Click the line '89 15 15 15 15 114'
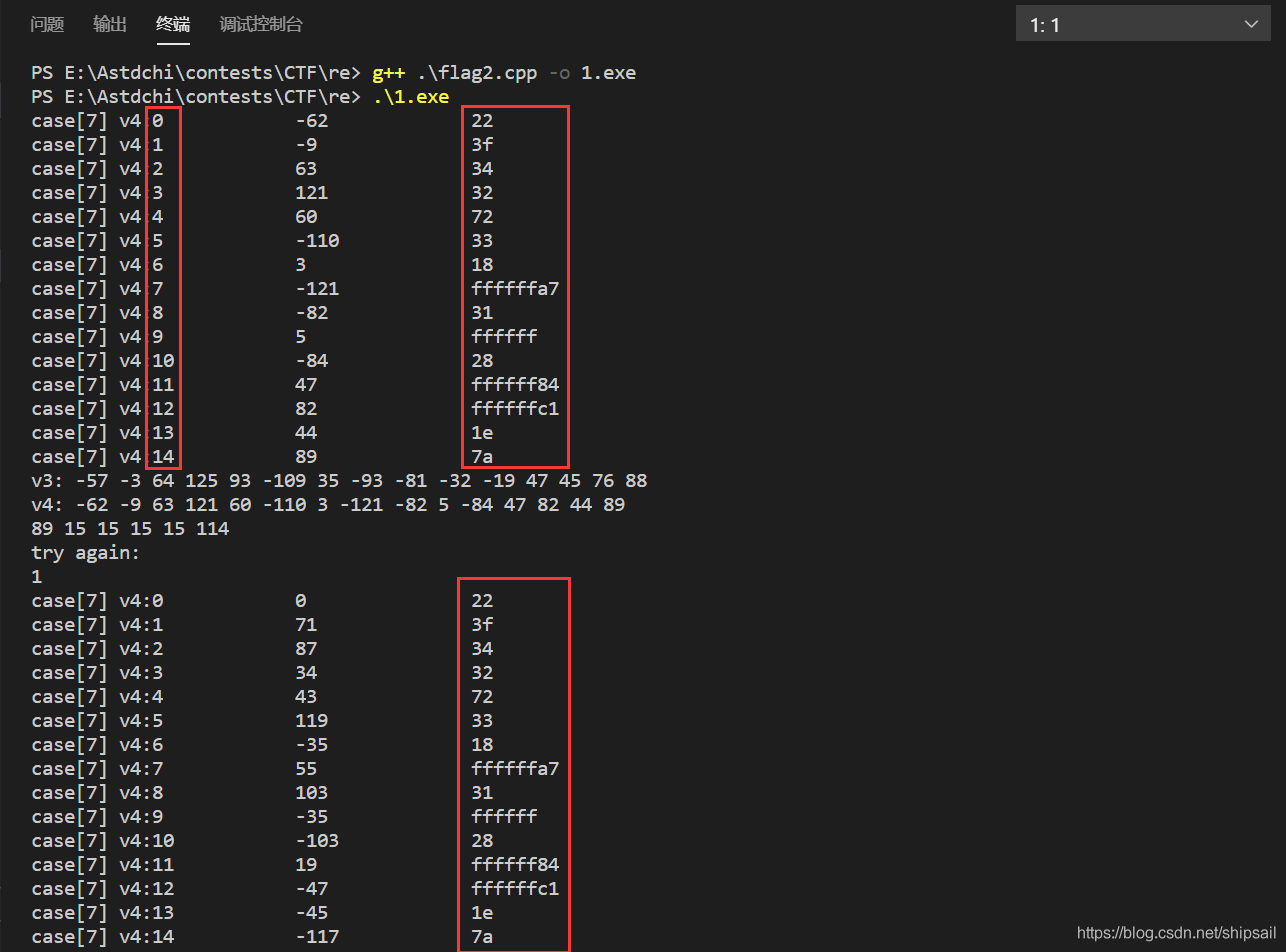The width and height of the screenshot is (1286, 952). pos(130,529)
